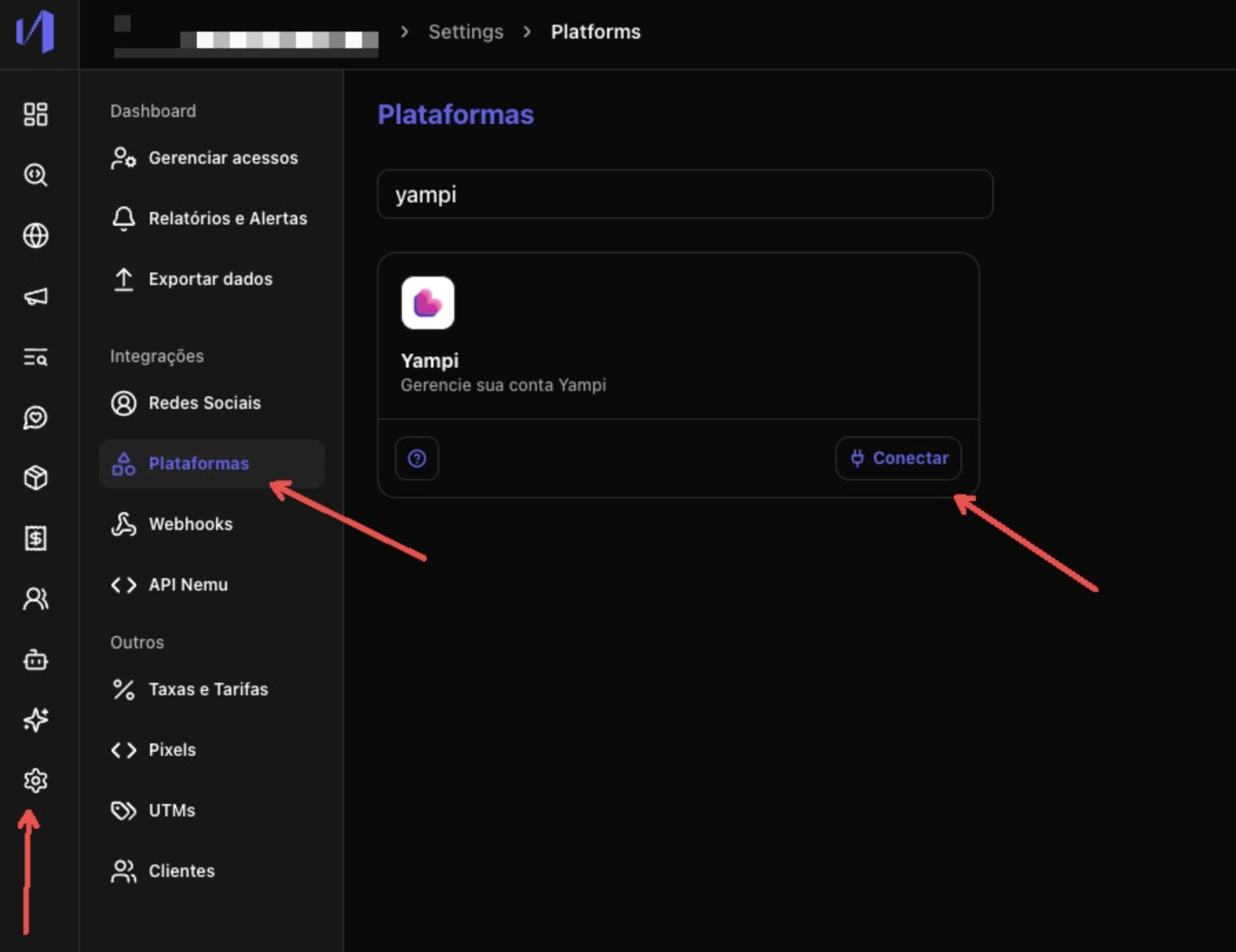This screenshot has height=952, width=1236.
Task: Click the Outros section label
Action: (137, 643)
